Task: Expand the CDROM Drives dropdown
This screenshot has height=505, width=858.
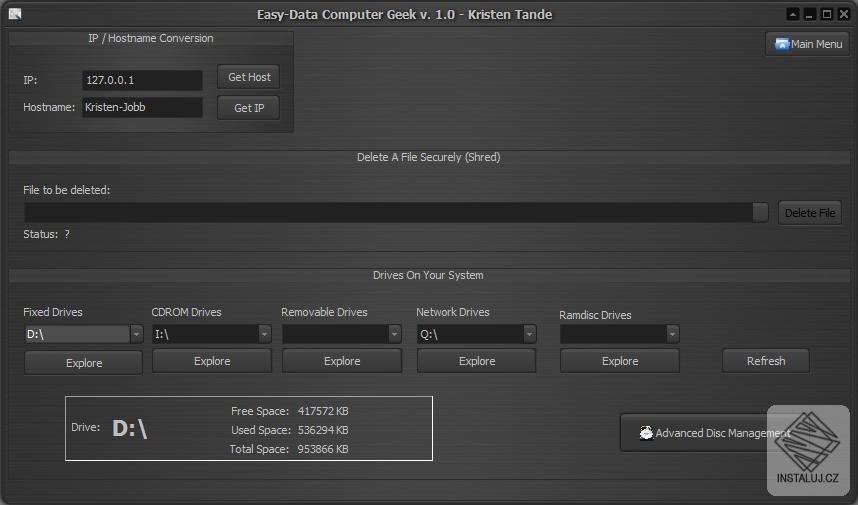Action: [264, 334]
